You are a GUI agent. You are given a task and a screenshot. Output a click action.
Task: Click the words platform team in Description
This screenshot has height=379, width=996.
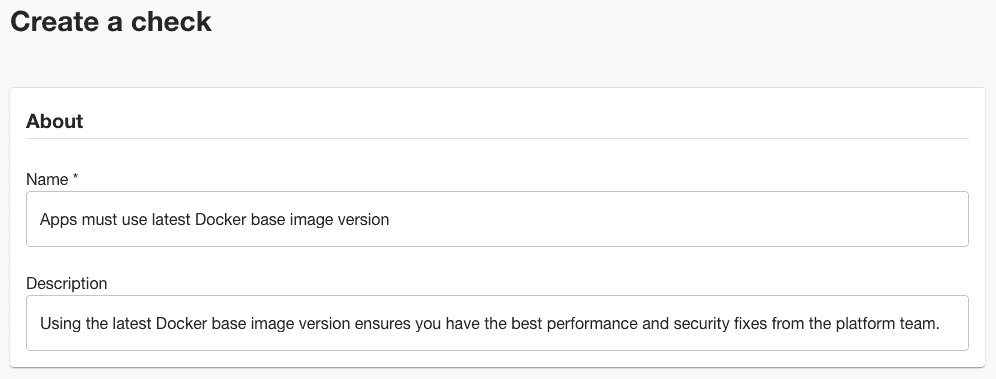[896, 324]
